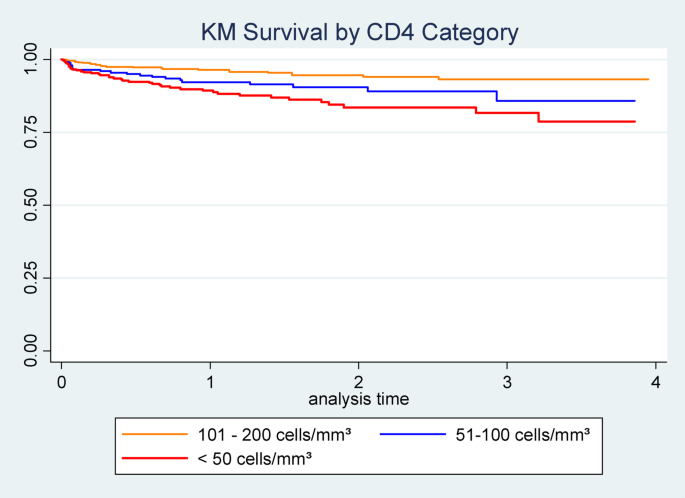Click the 1.00 y-axis tick label
Image resolution: width=685 pixels, height=498 pixels.
point(33,59)
